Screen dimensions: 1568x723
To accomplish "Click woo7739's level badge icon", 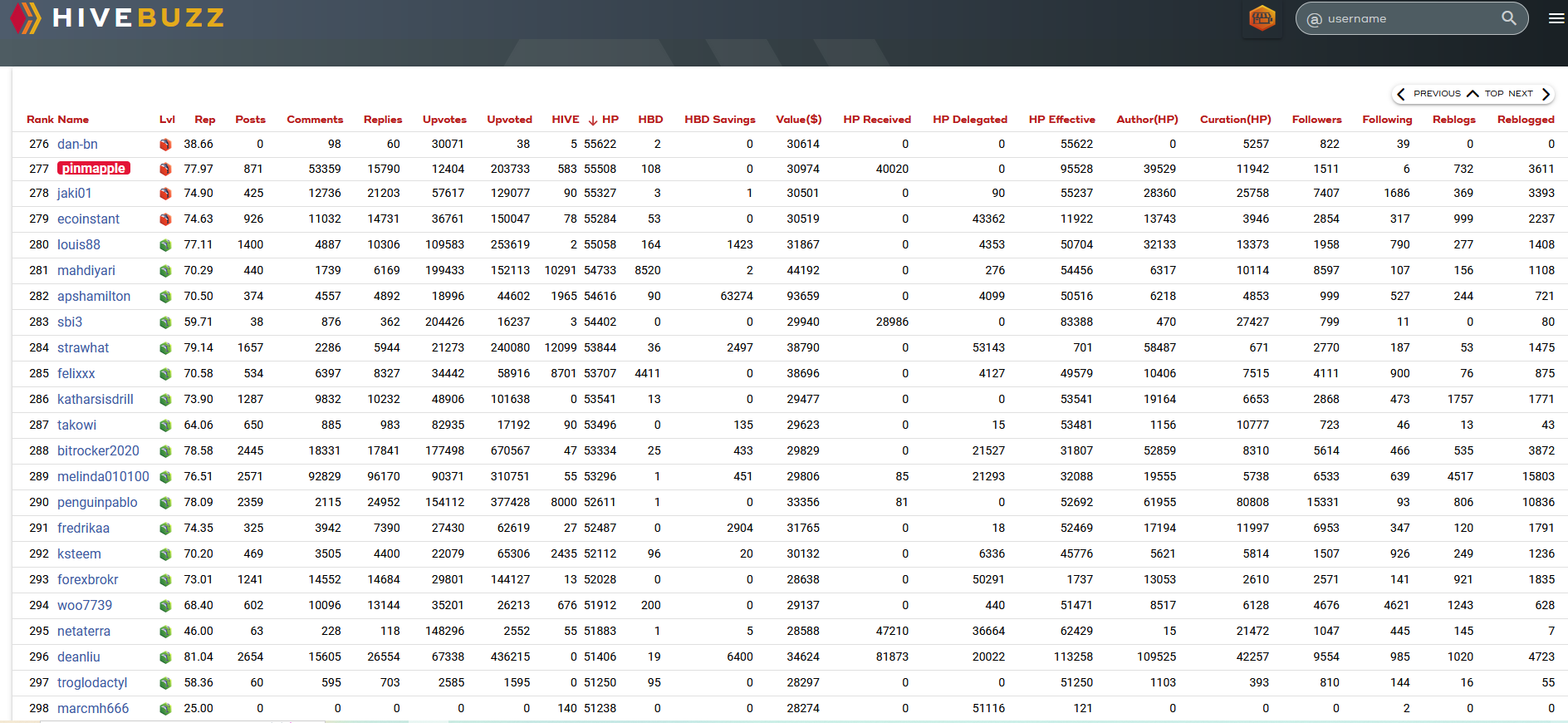I will coord(165,606).
